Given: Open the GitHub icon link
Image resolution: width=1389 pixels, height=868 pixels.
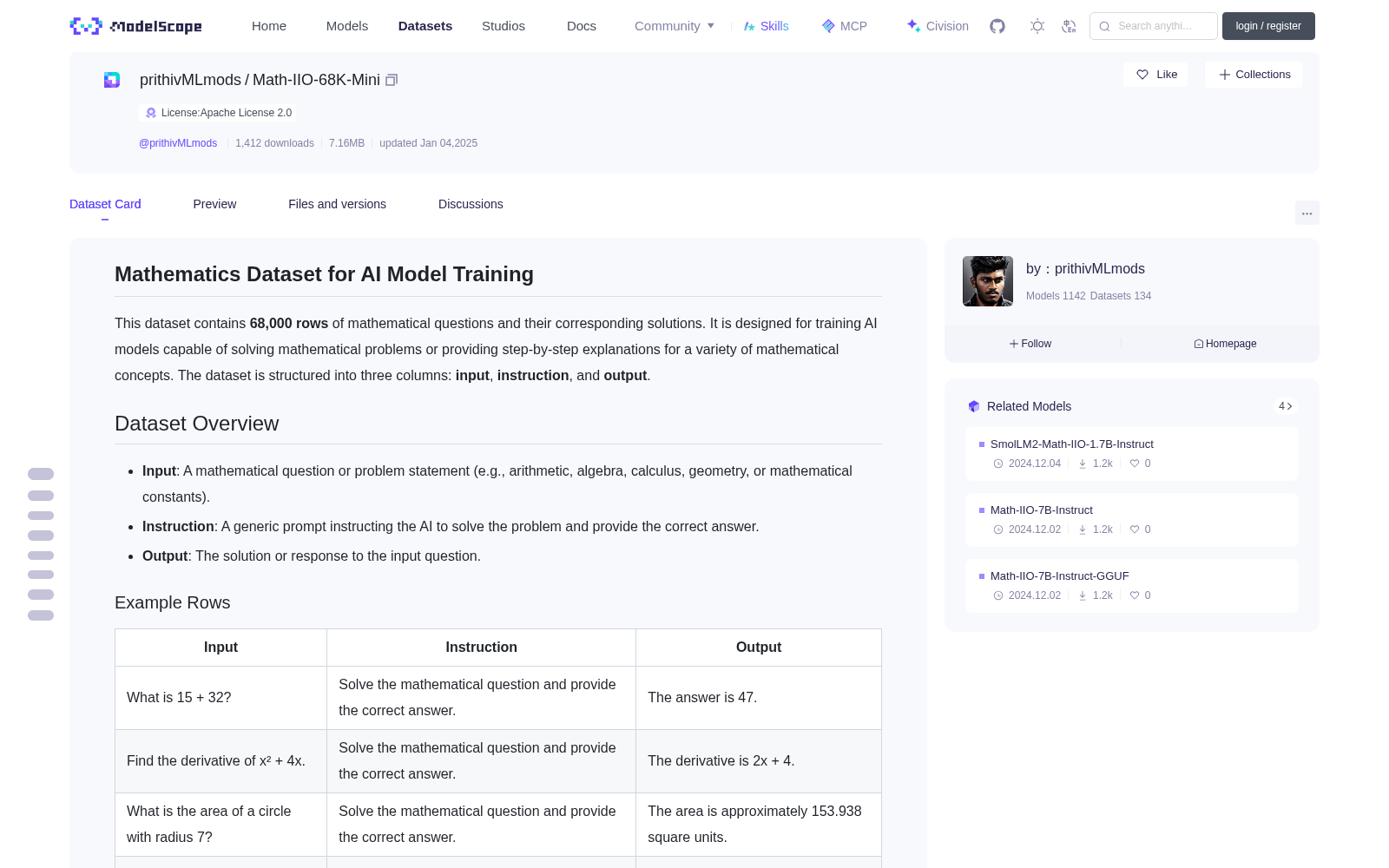Looking at the screenshot, I should (997, 26).
